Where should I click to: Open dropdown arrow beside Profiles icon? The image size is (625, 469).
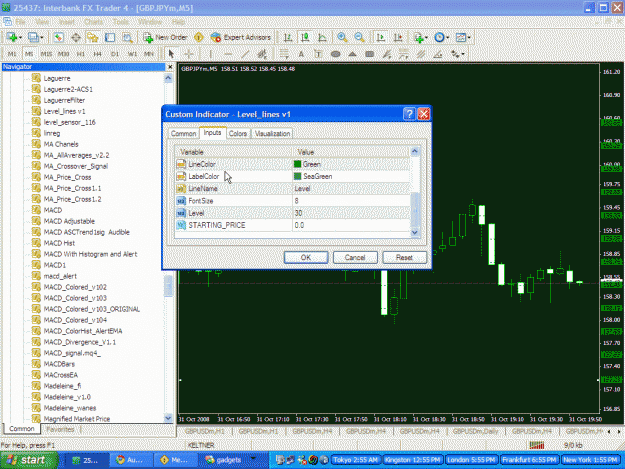tap(41, 37)
